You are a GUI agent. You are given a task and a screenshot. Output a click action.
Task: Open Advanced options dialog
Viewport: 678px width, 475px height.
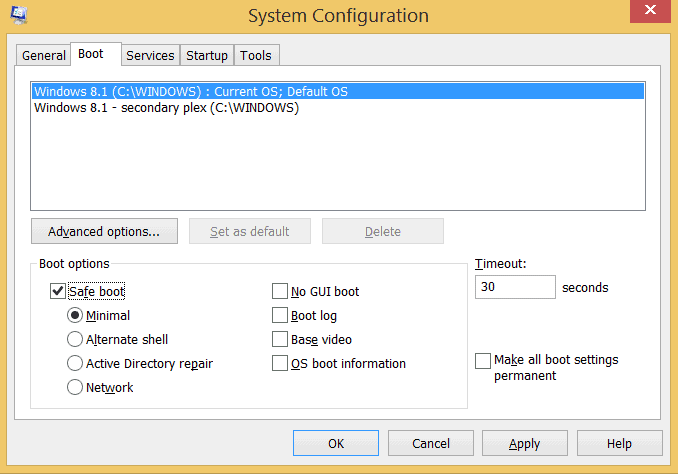(104, 231)
